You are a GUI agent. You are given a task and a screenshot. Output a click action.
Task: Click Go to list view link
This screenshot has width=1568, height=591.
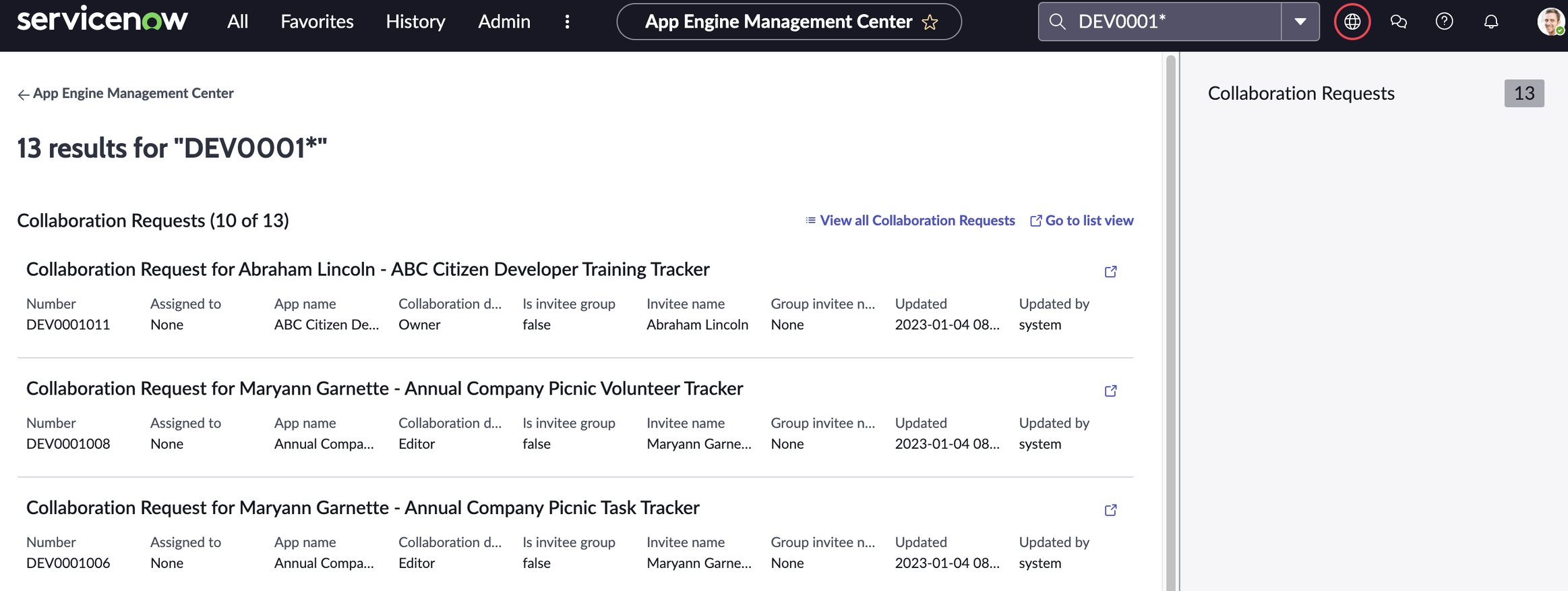[1082, 221]
